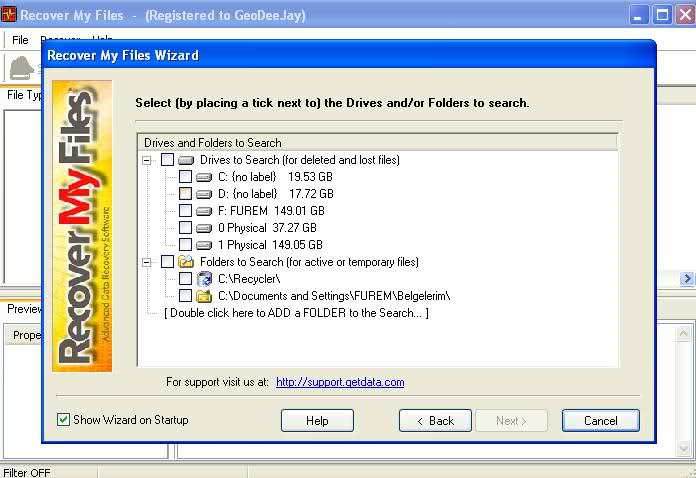
Task: Tick the D: (no label) drive checkbox
Action: pos(185,194)
